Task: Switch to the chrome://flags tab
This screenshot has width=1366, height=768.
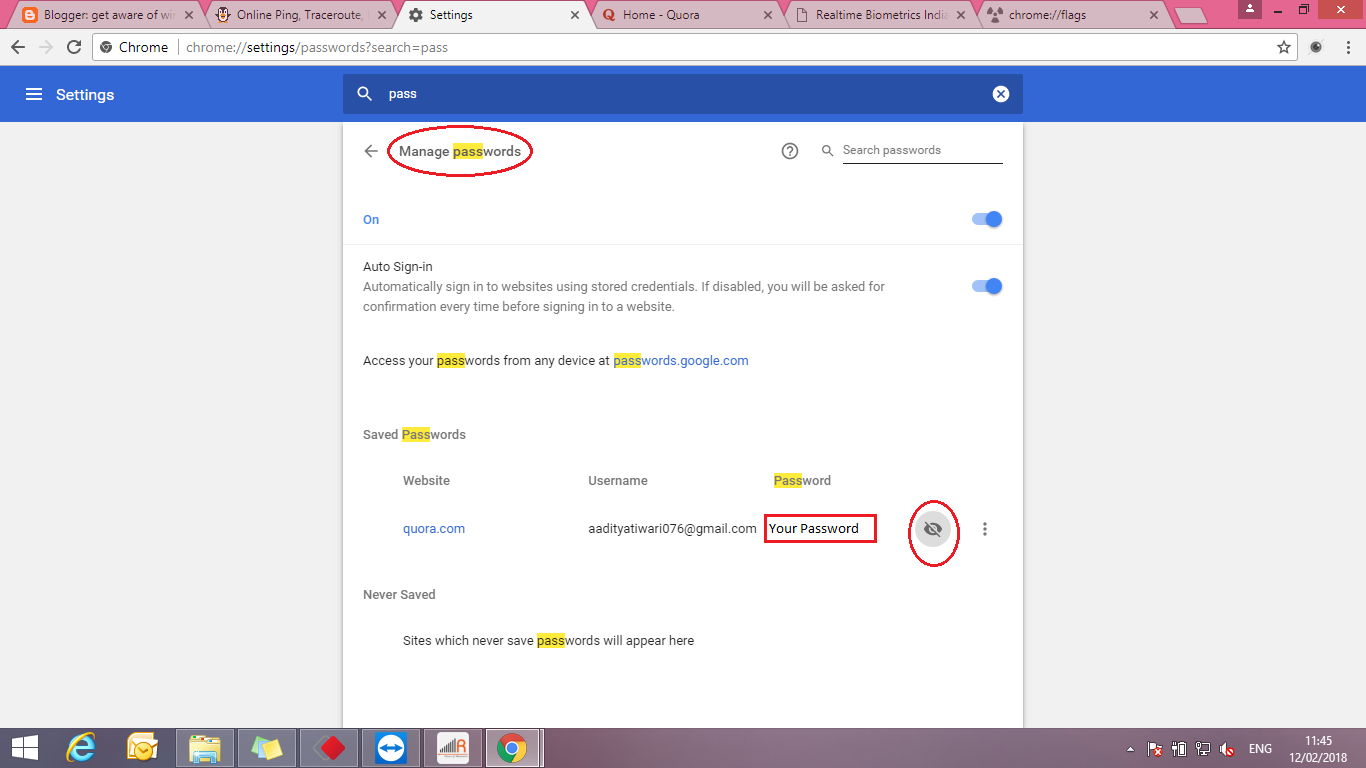Action: (x=1072, y=15)
